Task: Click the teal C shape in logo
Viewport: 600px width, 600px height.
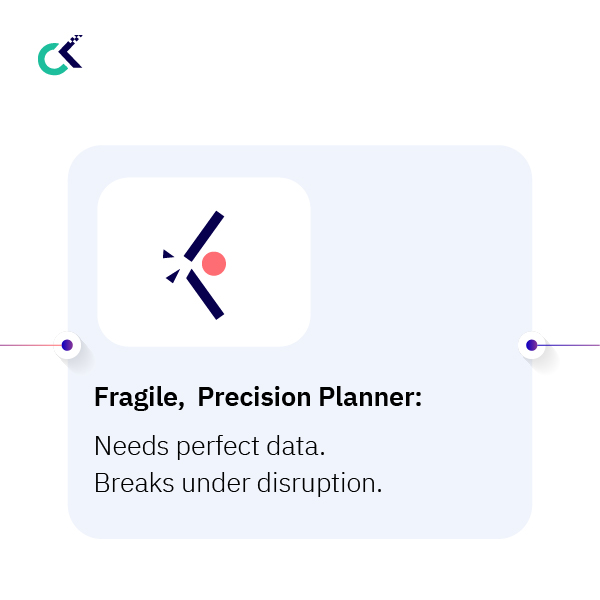Action: click(x=47, y=61)
